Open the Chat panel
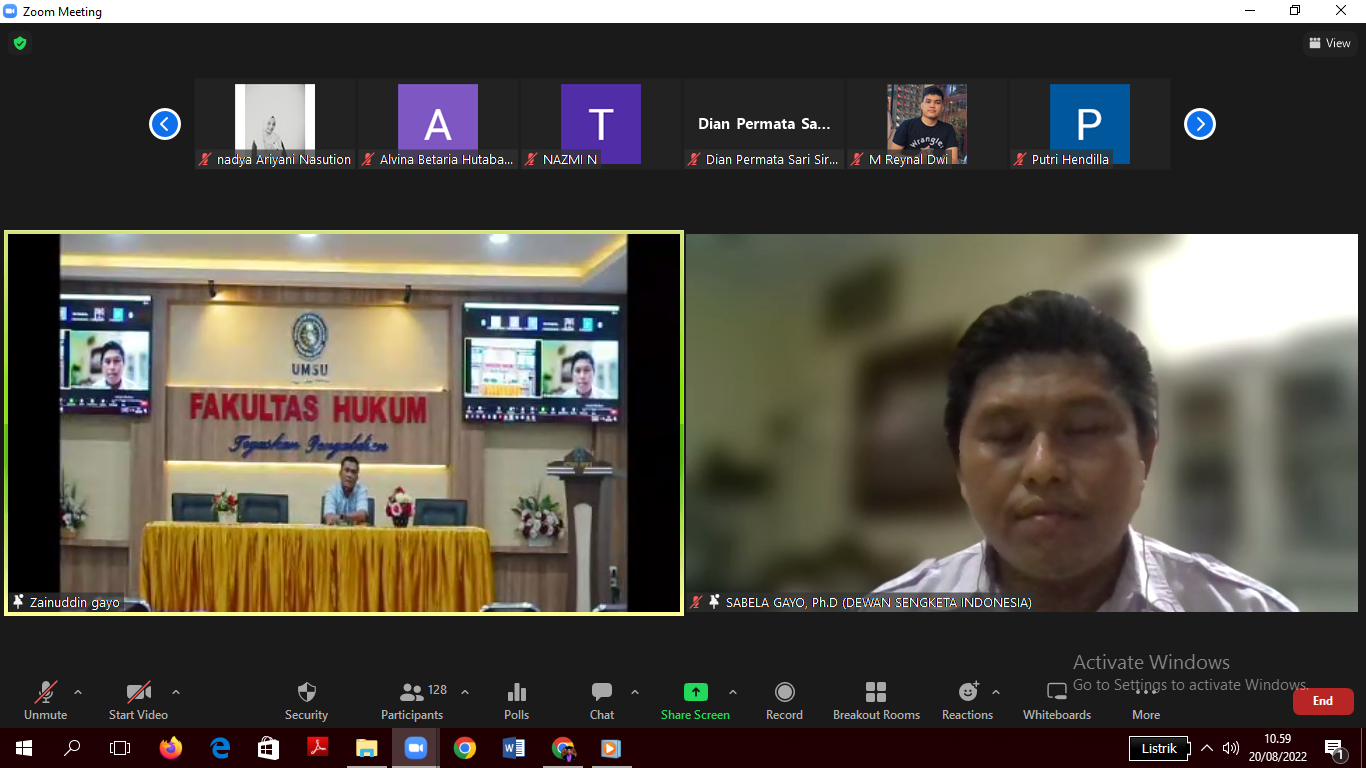 pyautogui.click(x=601, y=700)
